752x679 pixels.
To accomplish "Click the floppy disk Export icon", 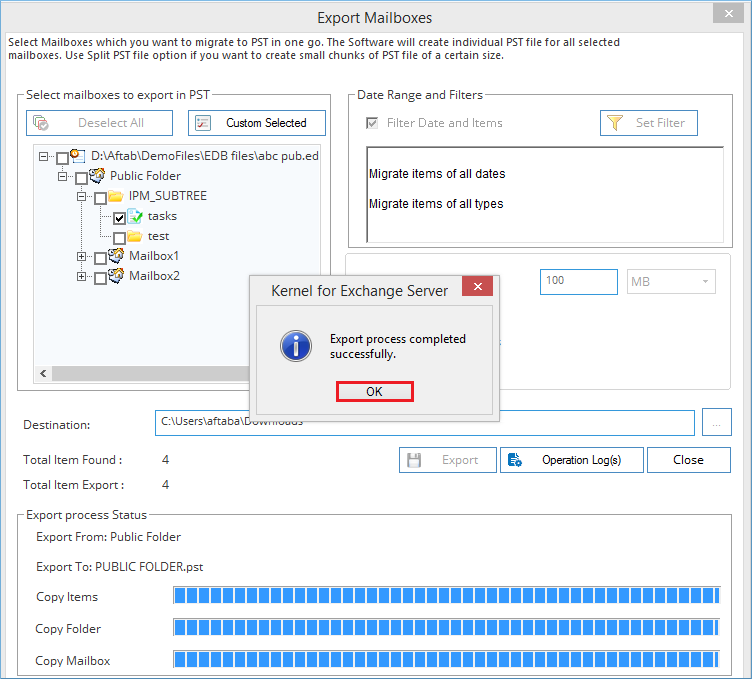I will pyautogui.click(x=414, y=460).
